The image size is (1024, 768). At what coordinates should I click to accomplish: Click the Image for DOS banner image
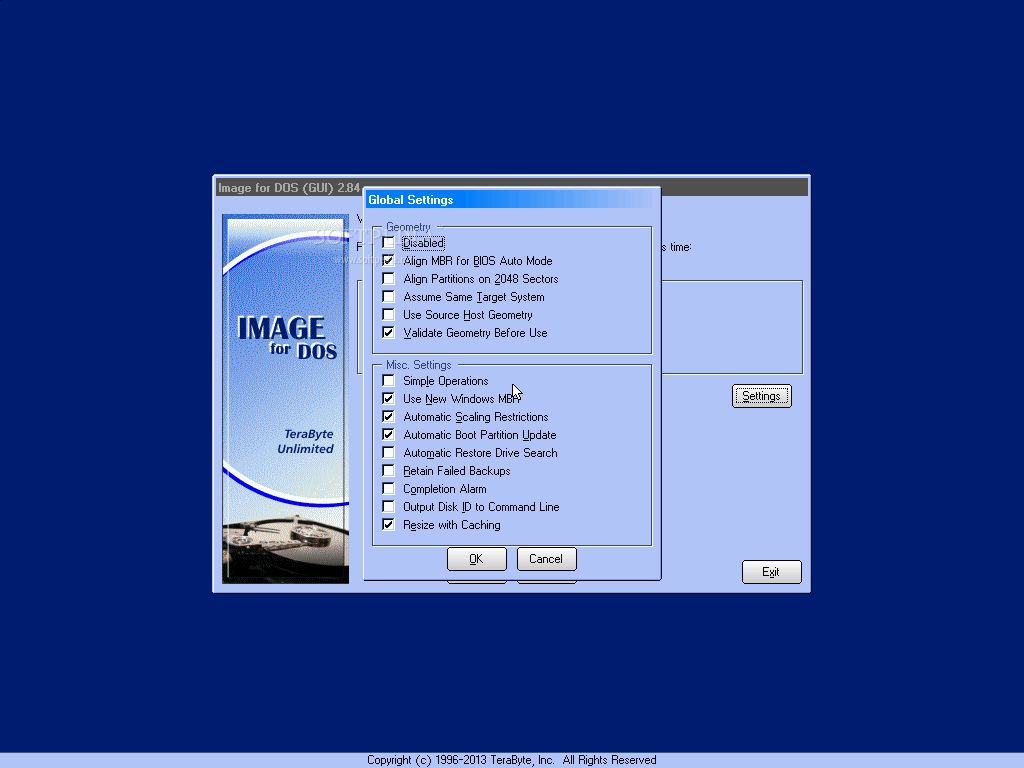coord(285,399)
